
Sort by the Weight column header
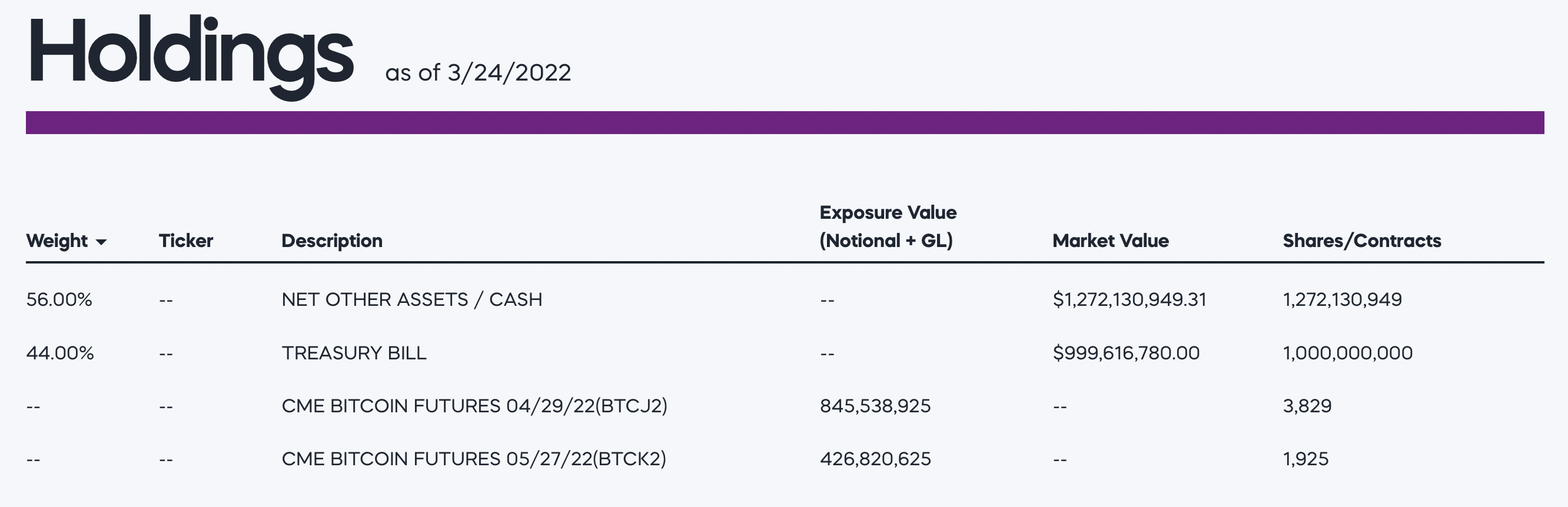coord(57,241)
